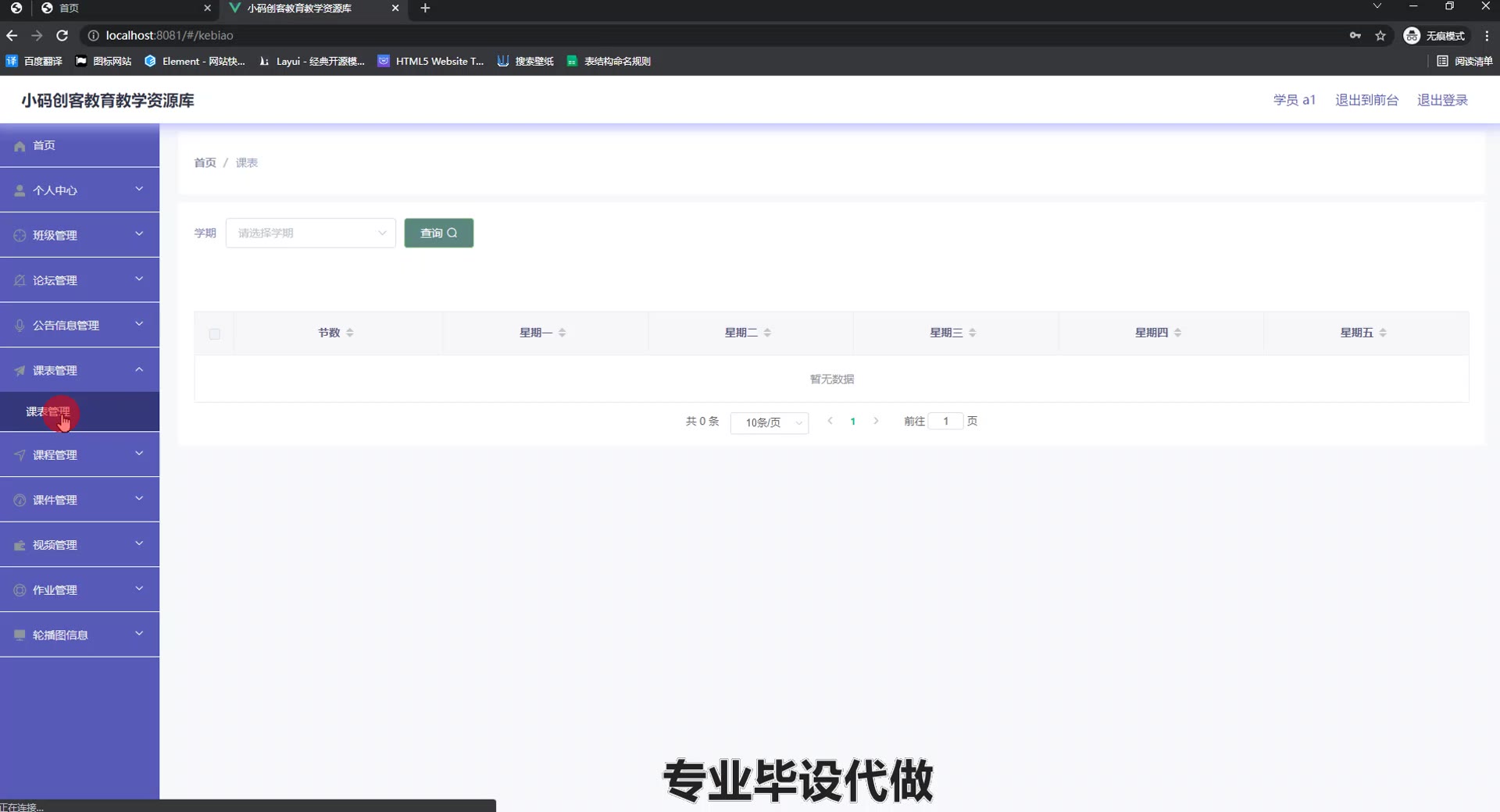
Task: Go to the next page arrow in pagination
Action: (x=876, y=421)
